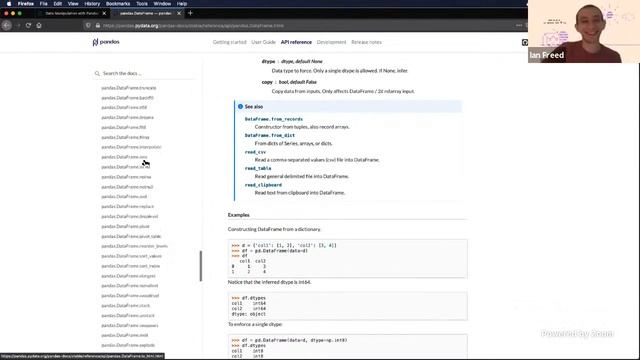
Task: Click the browser forward arrow
Action: click(18, 25)
